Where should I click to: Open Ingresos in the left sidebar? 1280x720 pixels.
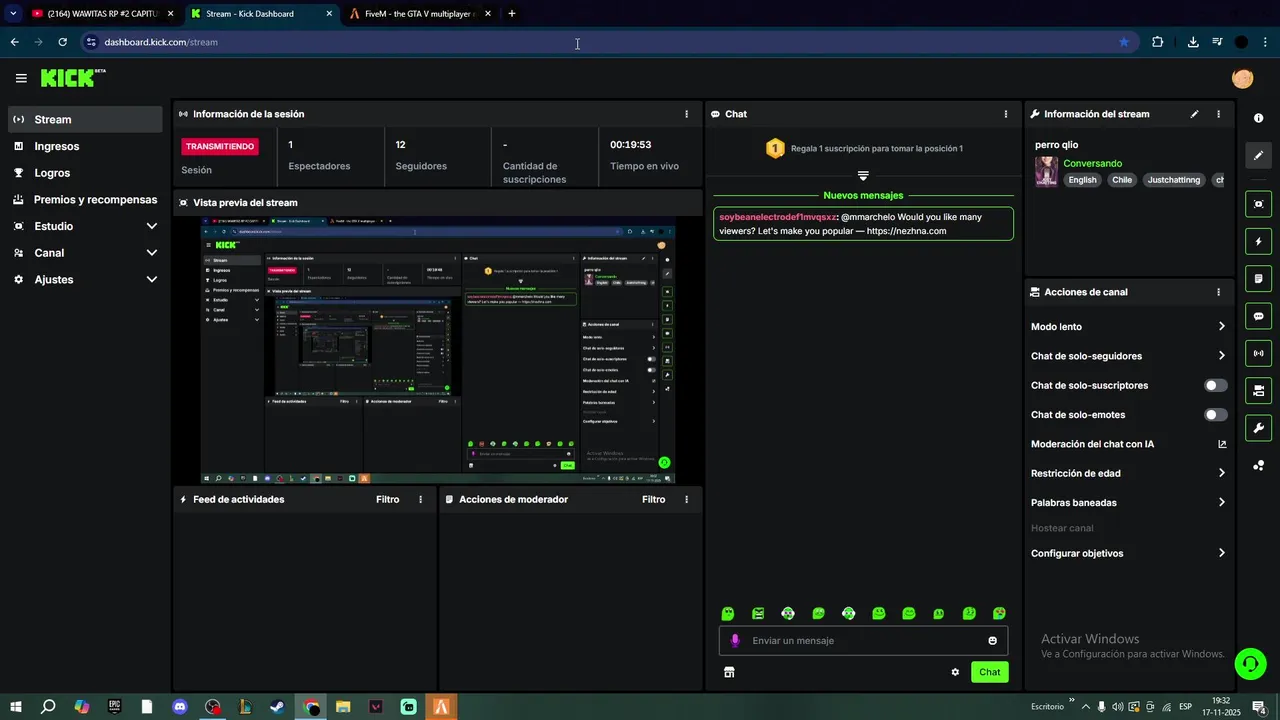click(85, 146)
